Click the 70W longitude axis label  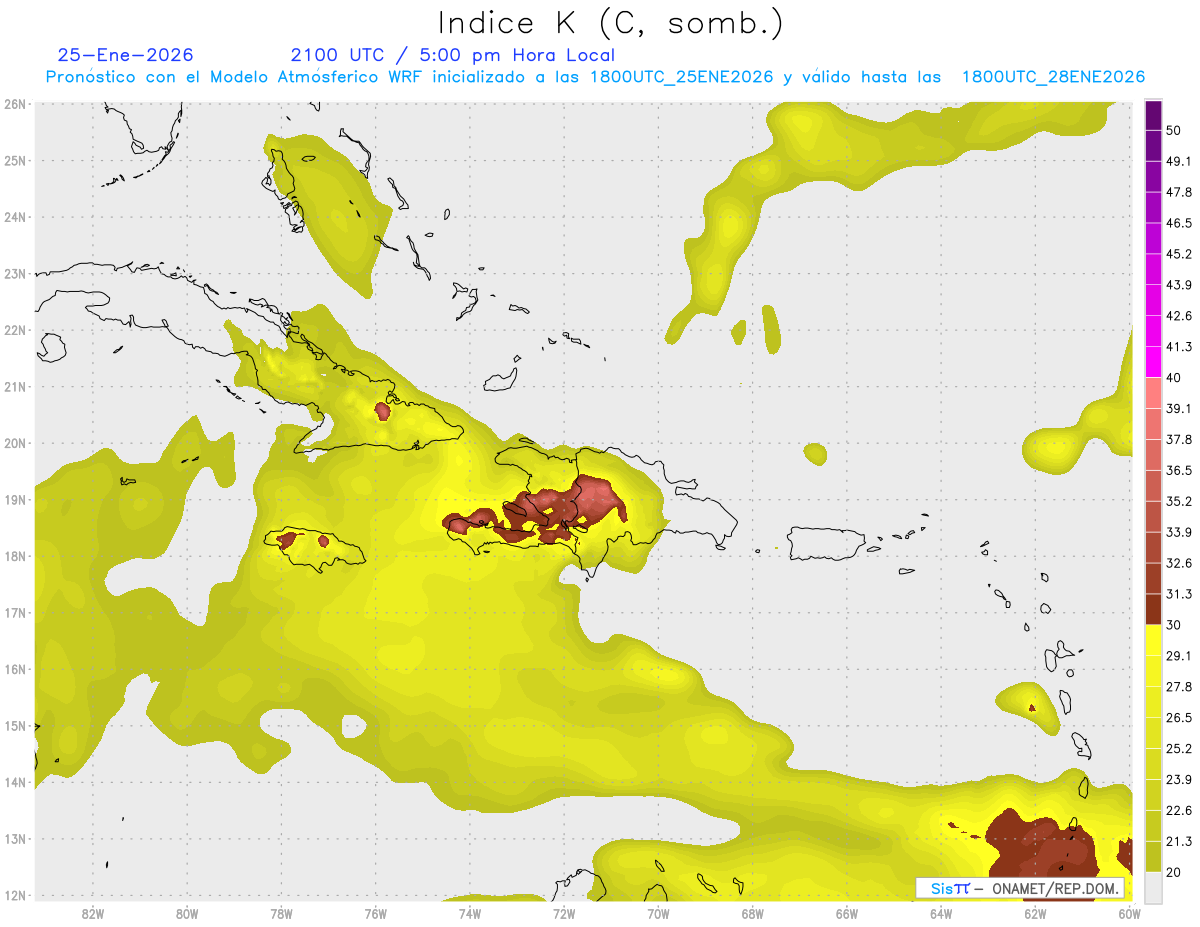click(658, 913)
